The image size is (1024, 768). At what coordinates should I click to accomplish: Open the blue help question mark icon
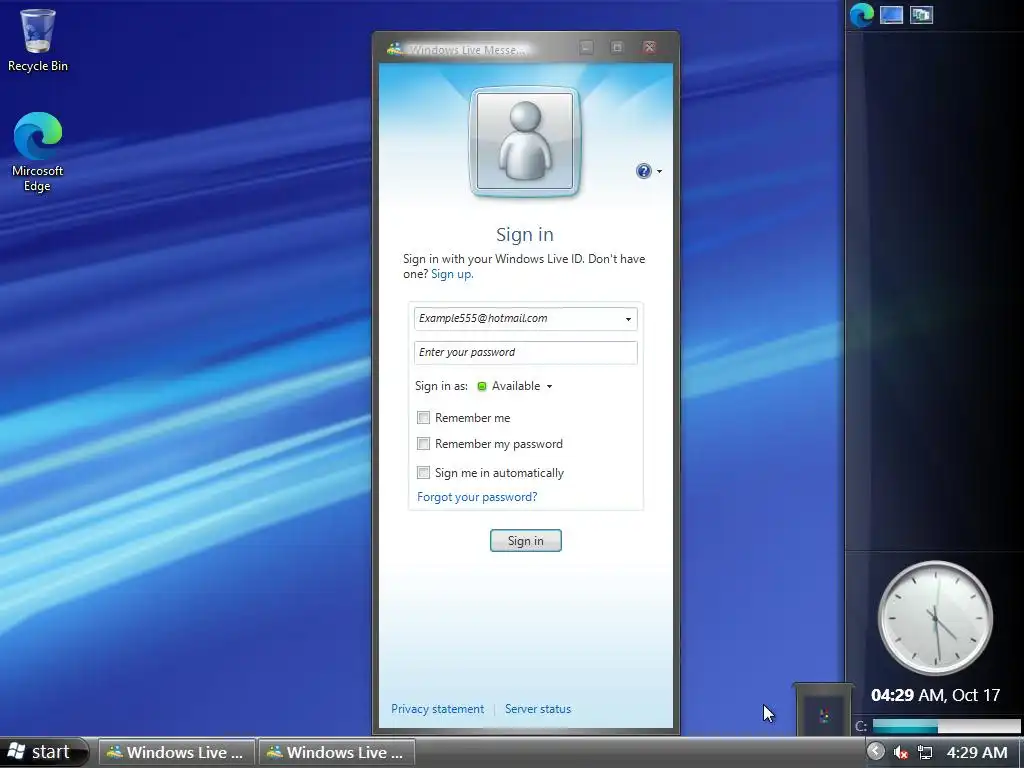point(643,171)
